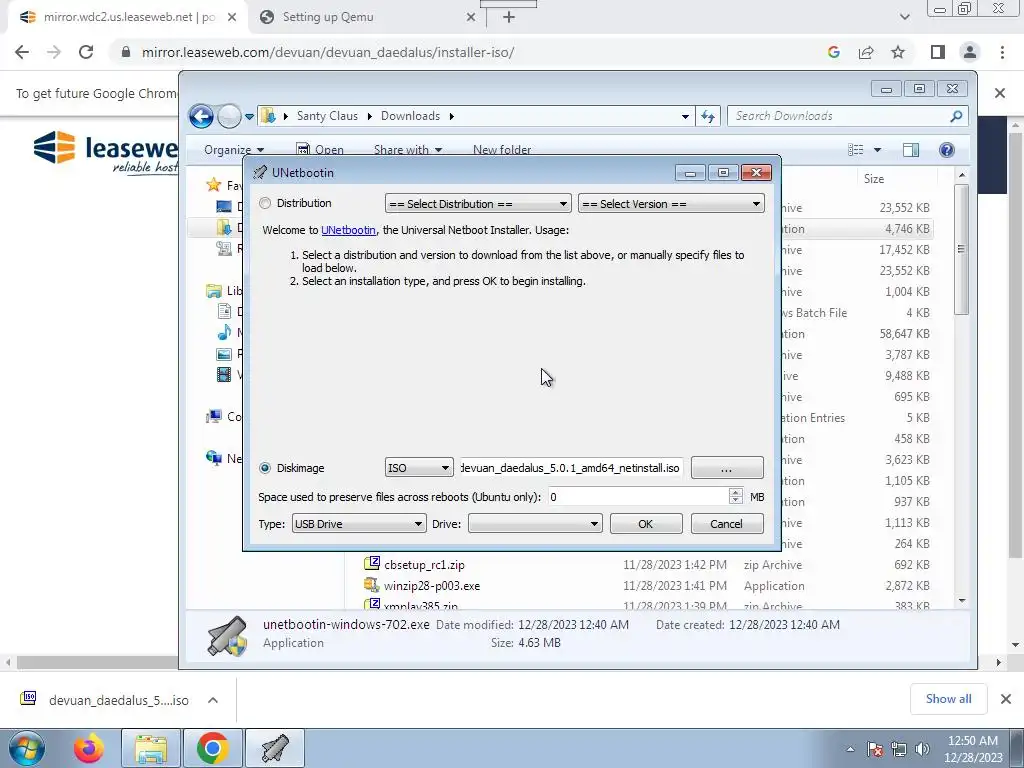Click the Size column header

pos(874,178)
